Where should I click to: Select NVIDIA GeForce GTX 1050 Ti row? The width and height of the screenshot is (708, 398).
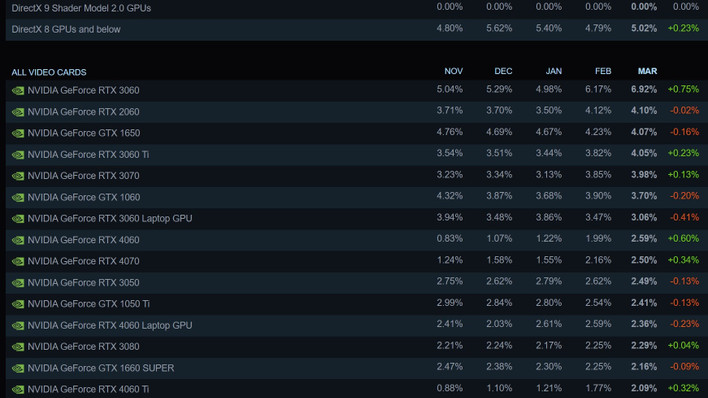[357, 304]
